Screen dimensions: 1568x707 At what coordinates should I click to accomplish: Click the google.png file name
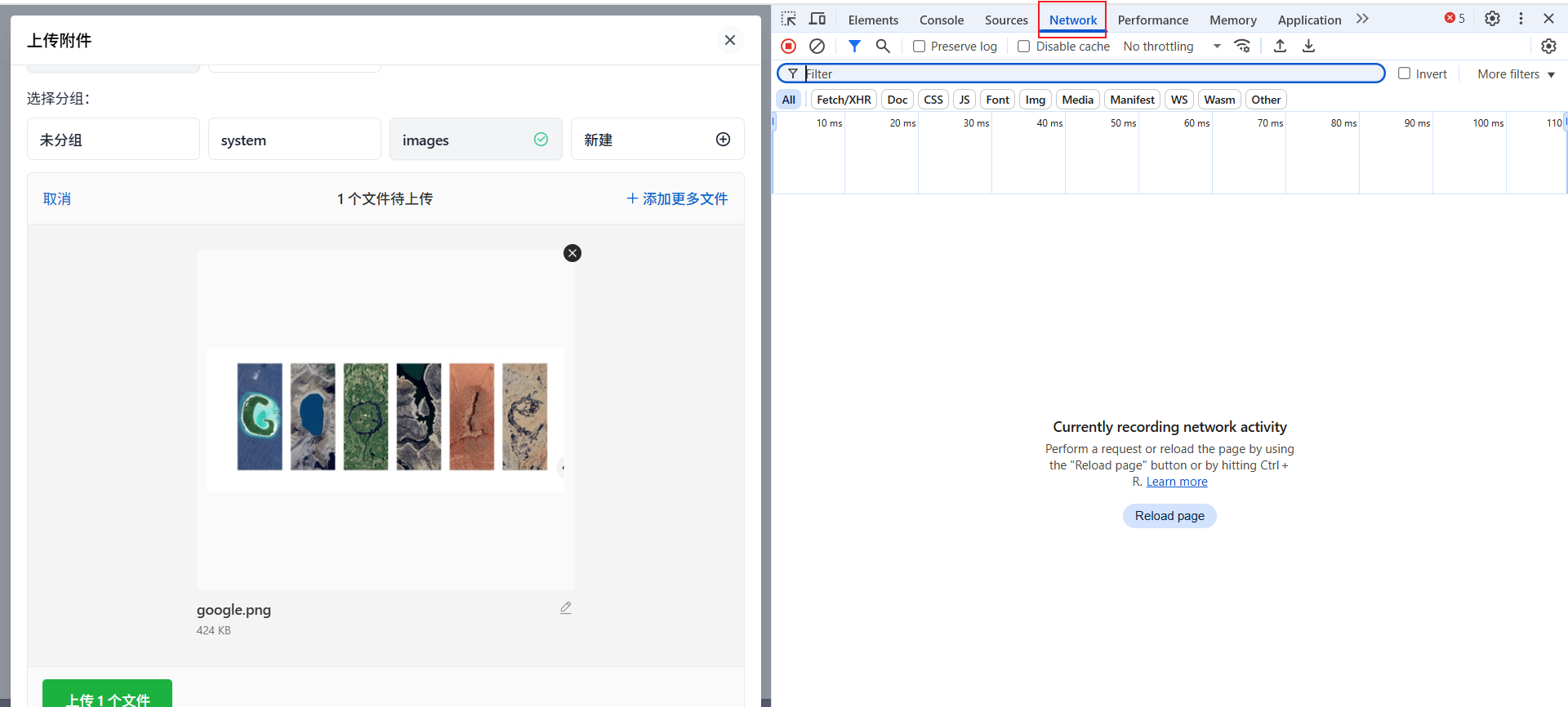pos(234,610)
